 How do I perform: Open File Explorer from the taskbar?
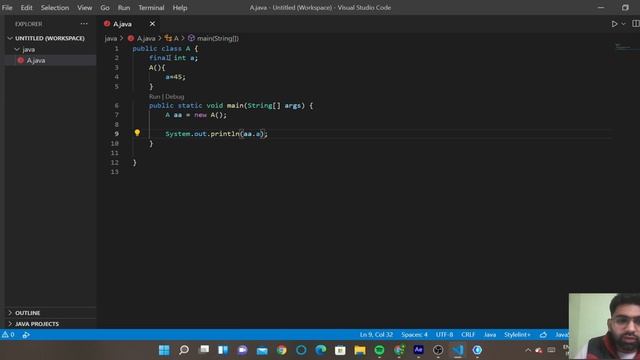click(360, 350)
